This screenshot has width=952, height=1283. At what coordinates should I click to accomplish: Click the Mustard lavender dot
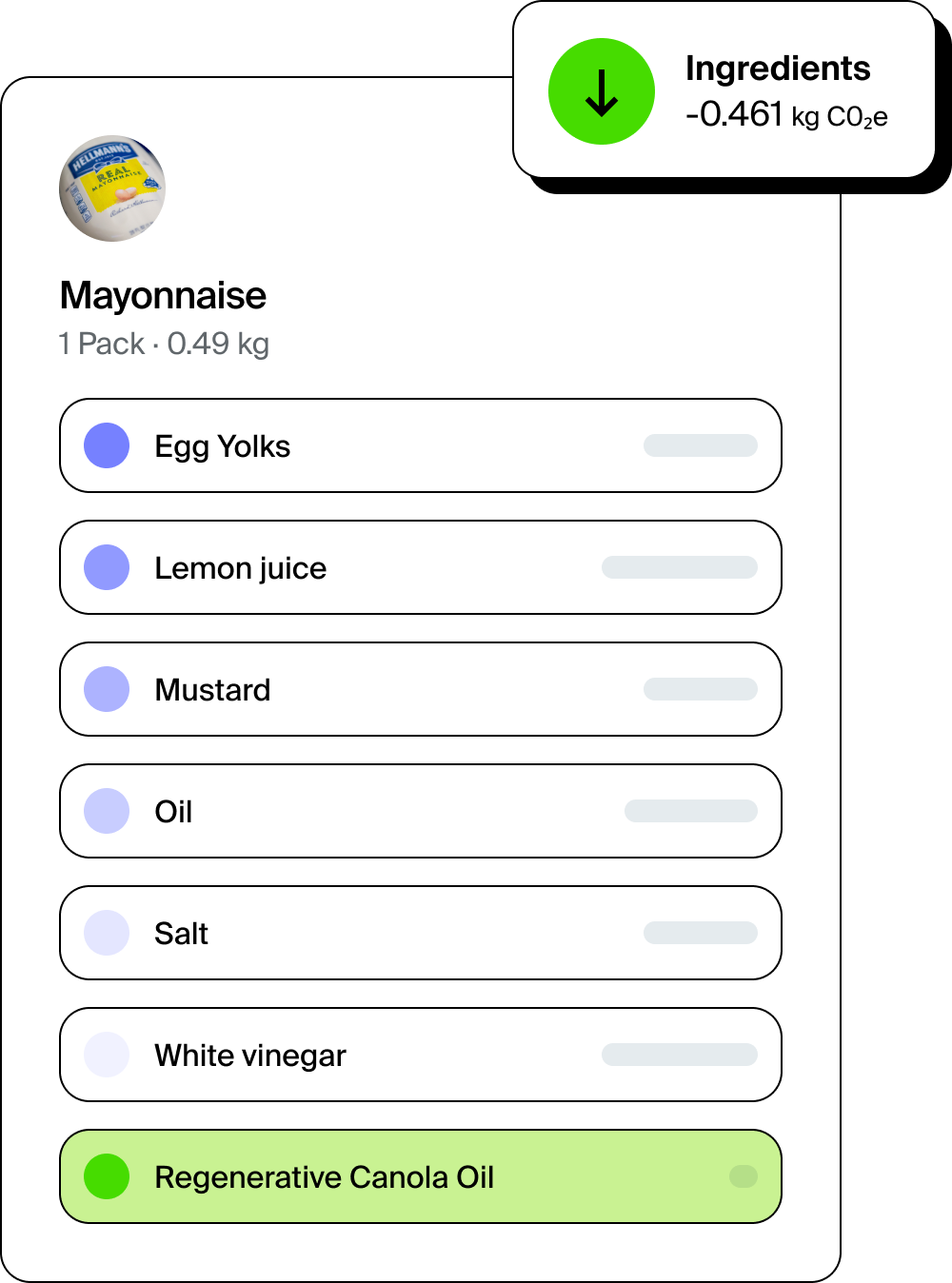(107, 689)
